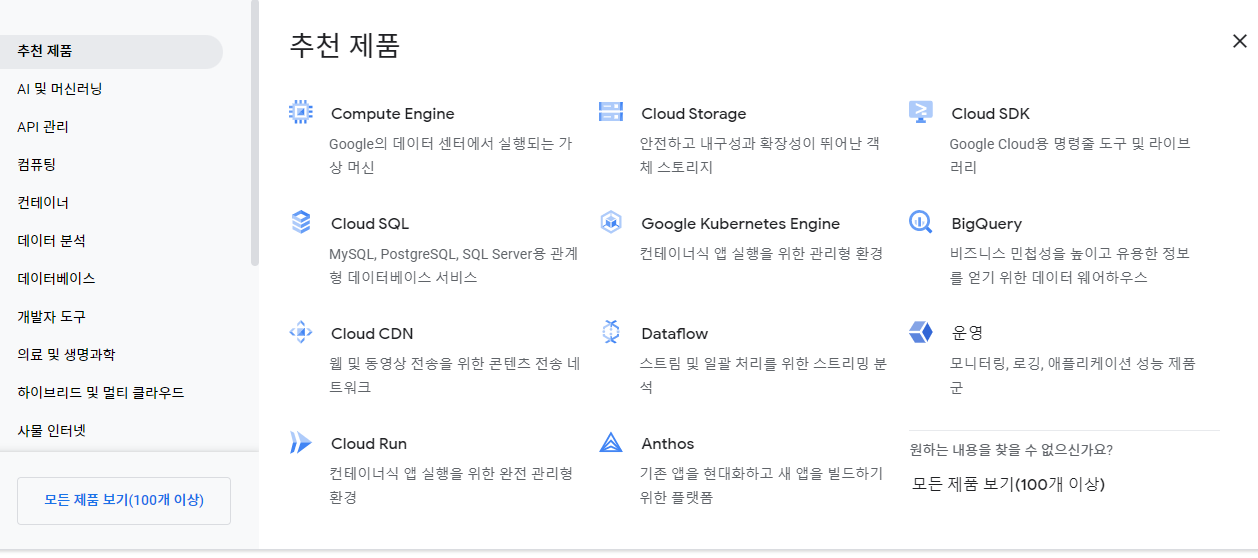Select 컴퓨팅 in the sidebar

35,165
